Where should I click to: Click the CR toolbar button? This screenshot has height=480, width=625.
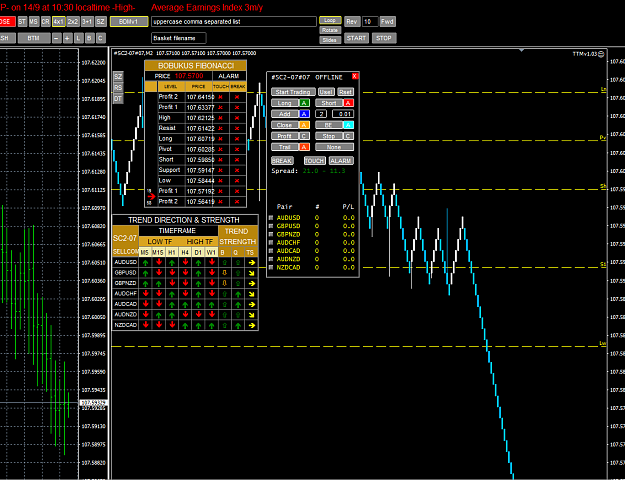46,22
